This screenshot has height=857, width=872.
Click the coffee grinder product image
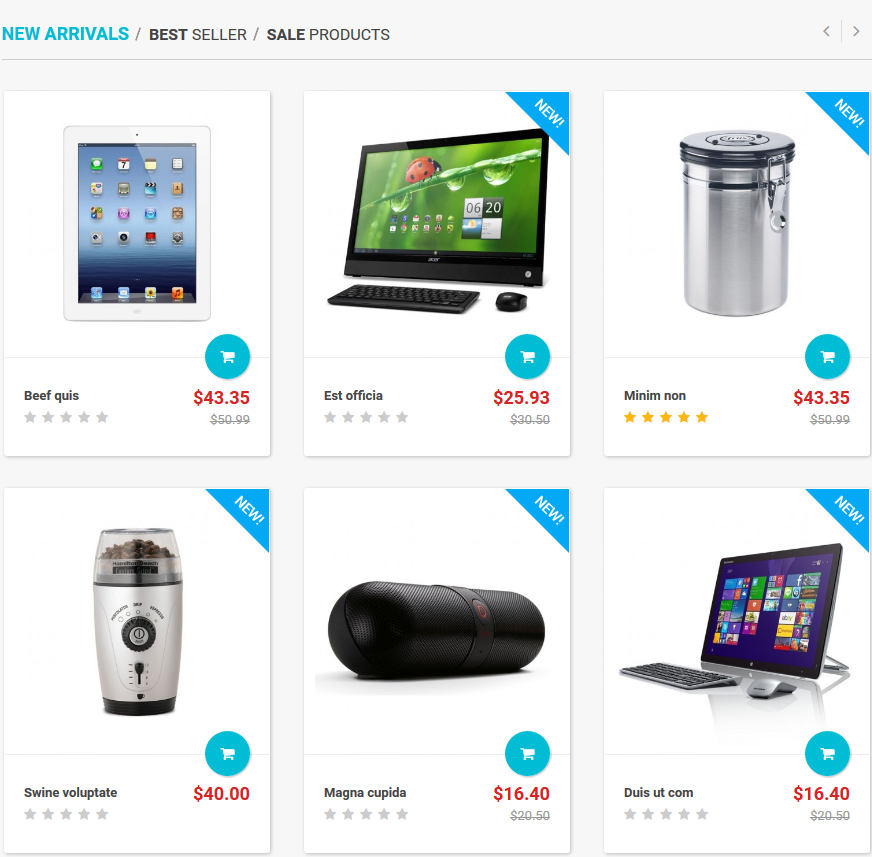tap(137, 621)
